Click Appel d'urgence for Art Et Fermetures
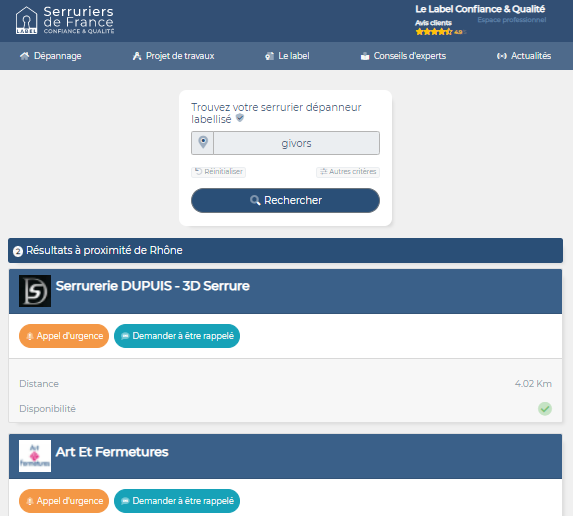The height and width of the screenshot is (517, 573). tap(64, 501)
